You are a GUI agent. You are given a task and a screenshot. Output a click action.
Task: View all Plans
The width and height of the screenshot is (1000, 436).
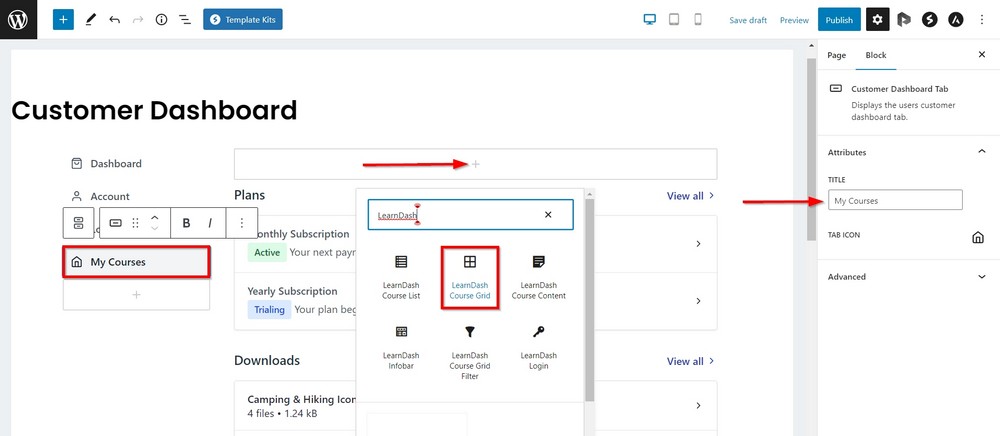(691, 196)
